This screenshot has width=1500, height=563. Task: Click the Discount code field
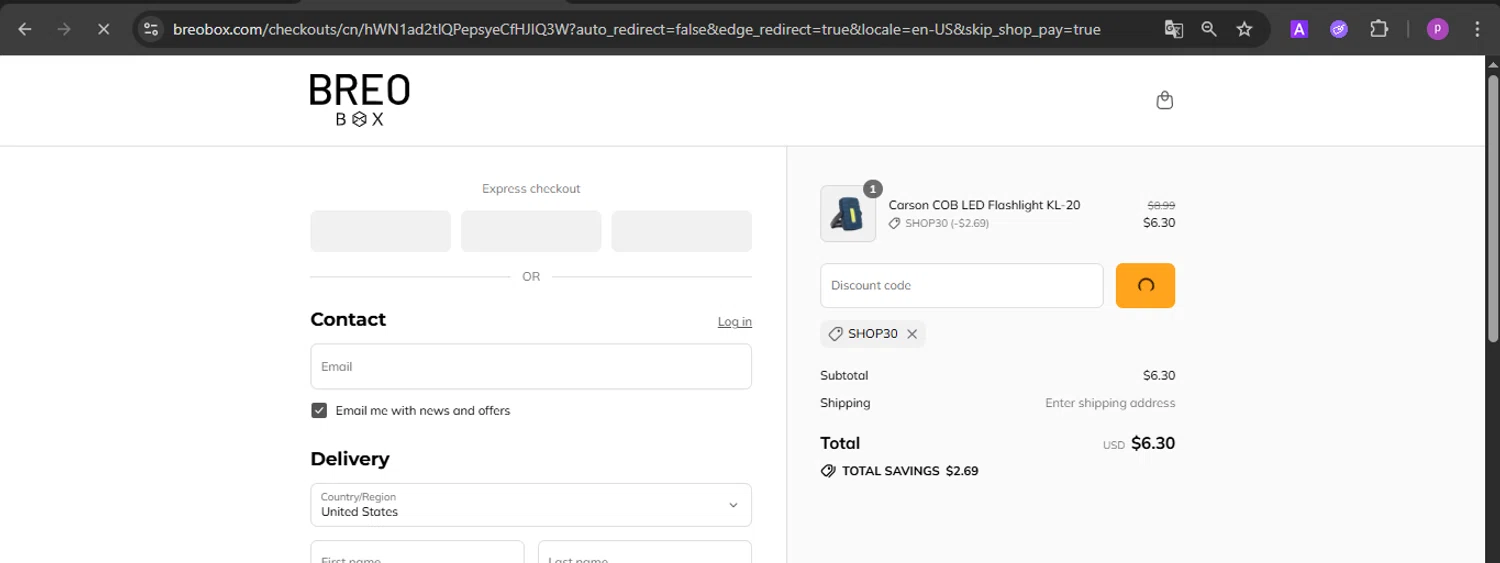click(x=961, y=285)
